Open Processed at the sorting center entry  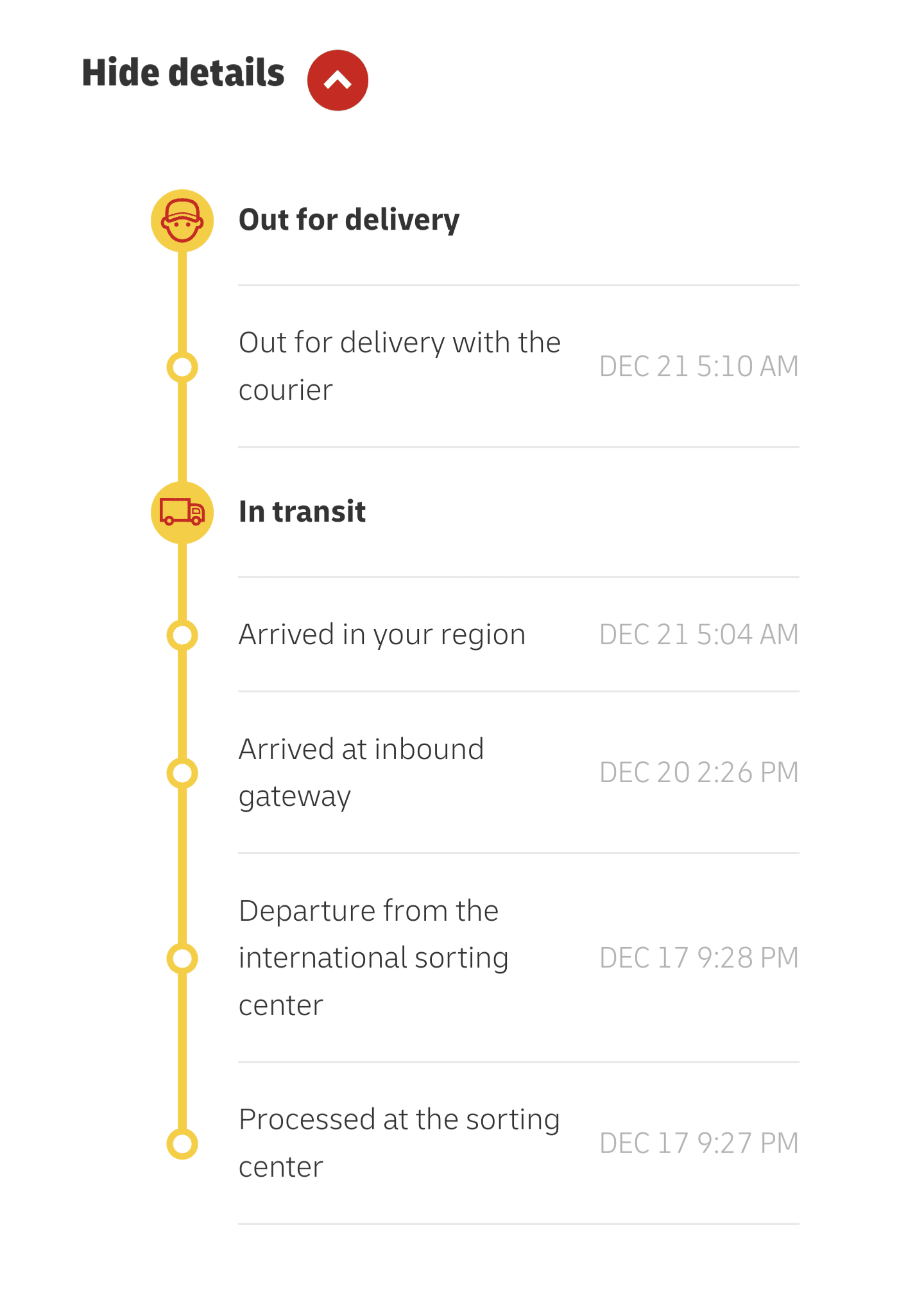click(x=518, y=1143)
